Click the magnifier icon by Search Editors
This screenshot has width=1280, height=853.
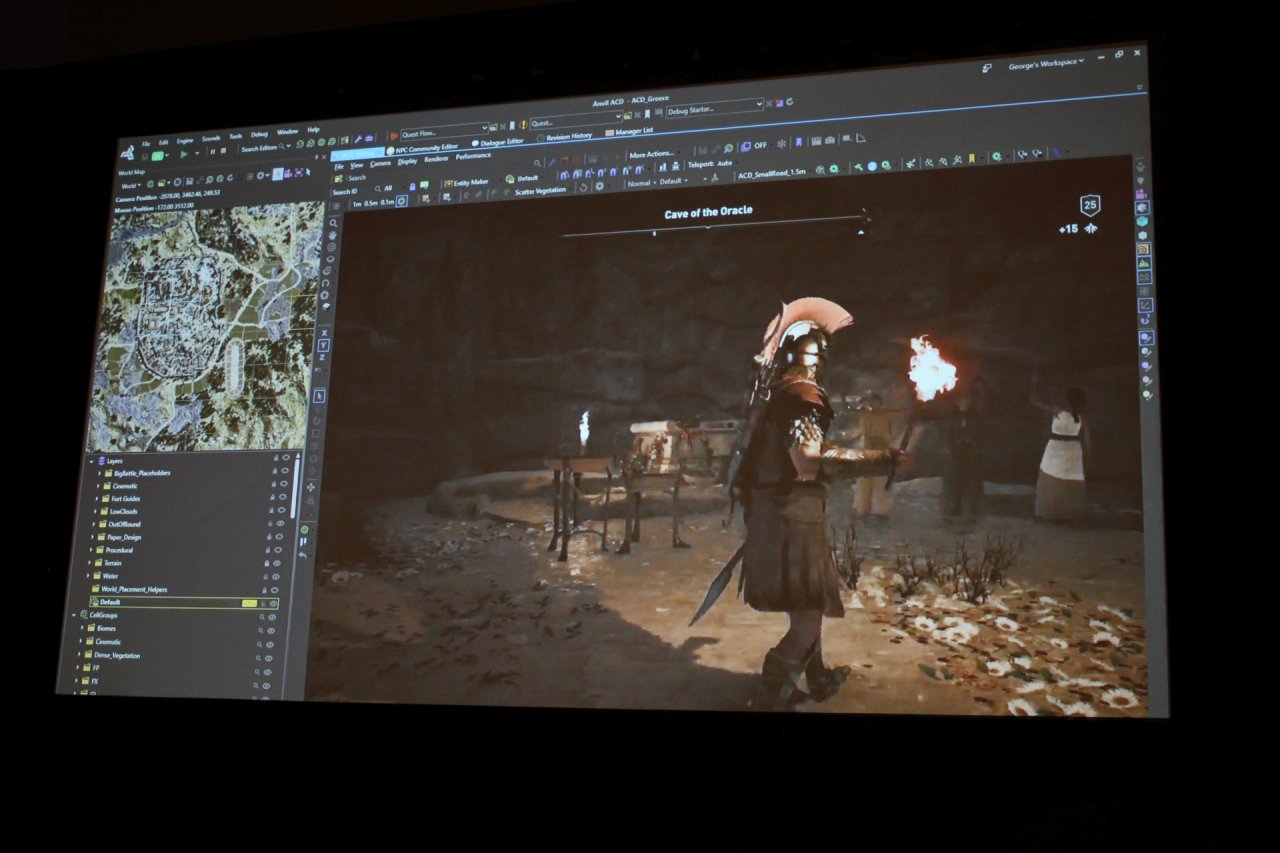point(281,146)
